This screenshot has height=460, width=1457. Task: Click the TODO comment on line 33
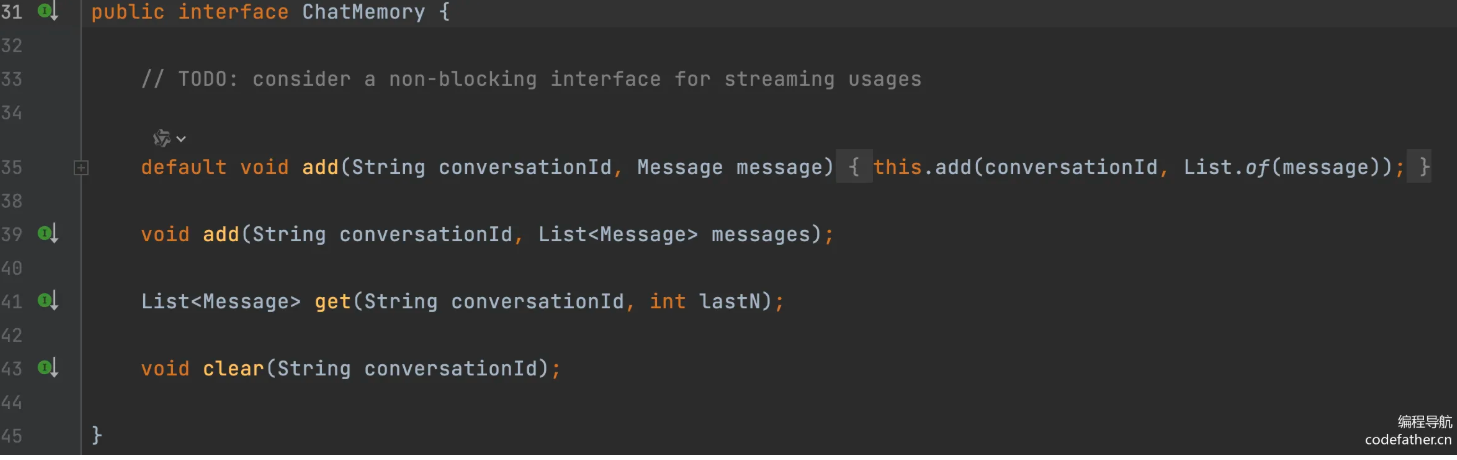click(531, 79)
